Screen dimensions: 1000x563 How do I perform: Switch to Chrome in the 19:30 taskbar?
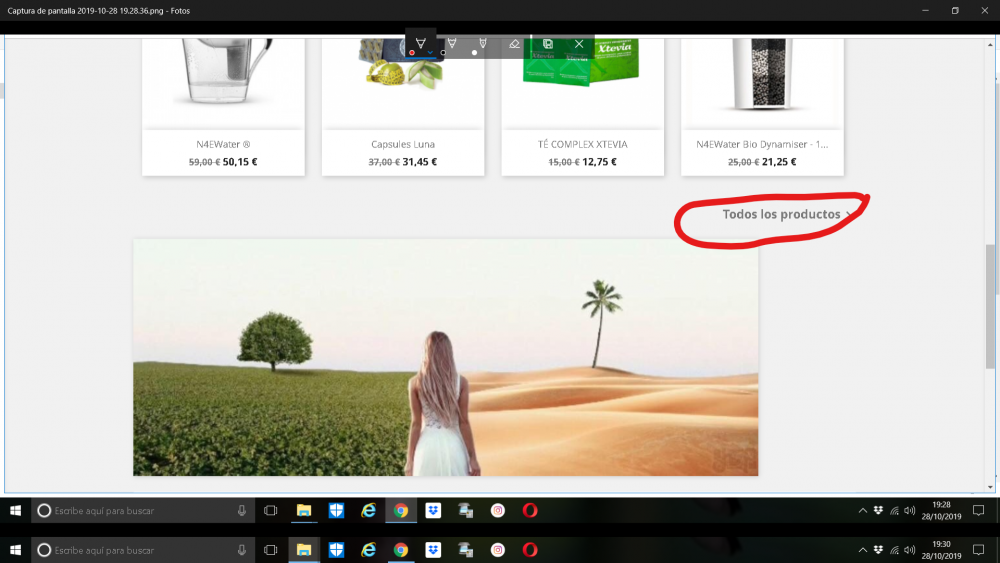pos(401,550)
